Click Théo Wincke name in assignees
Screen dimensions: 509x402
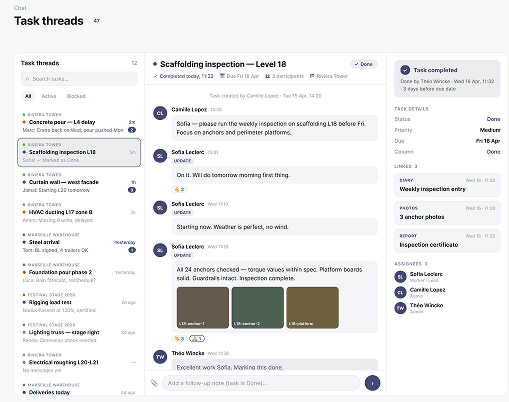click(426, 305)
